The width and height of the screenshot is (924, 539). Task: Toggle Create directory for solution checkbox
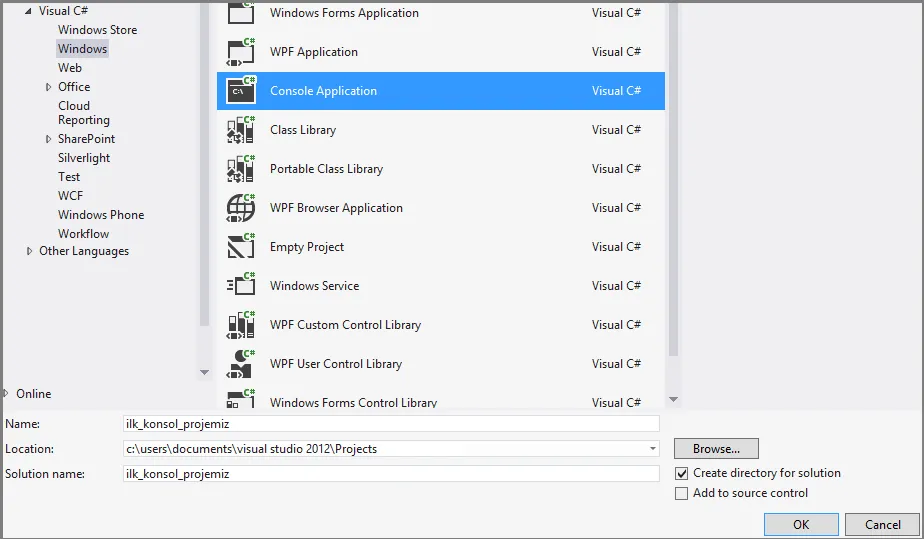tap(682, 473)
